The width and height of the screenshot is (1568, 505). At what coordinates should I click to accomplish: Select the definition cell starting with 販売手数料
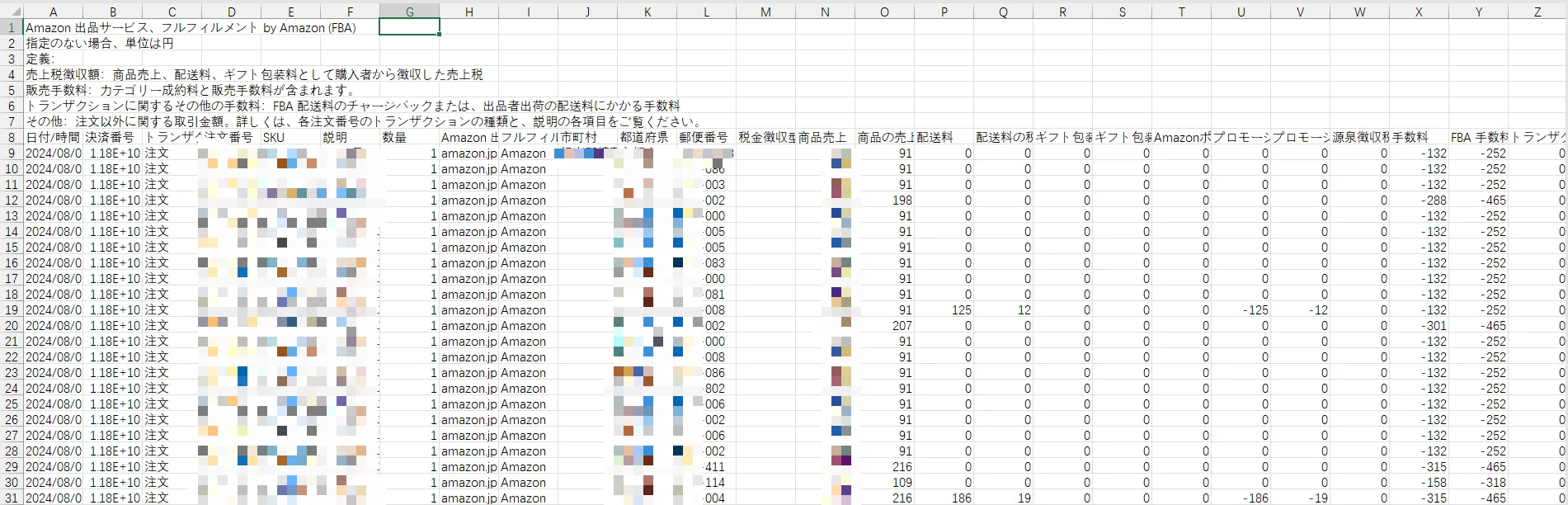click(191, 91)
